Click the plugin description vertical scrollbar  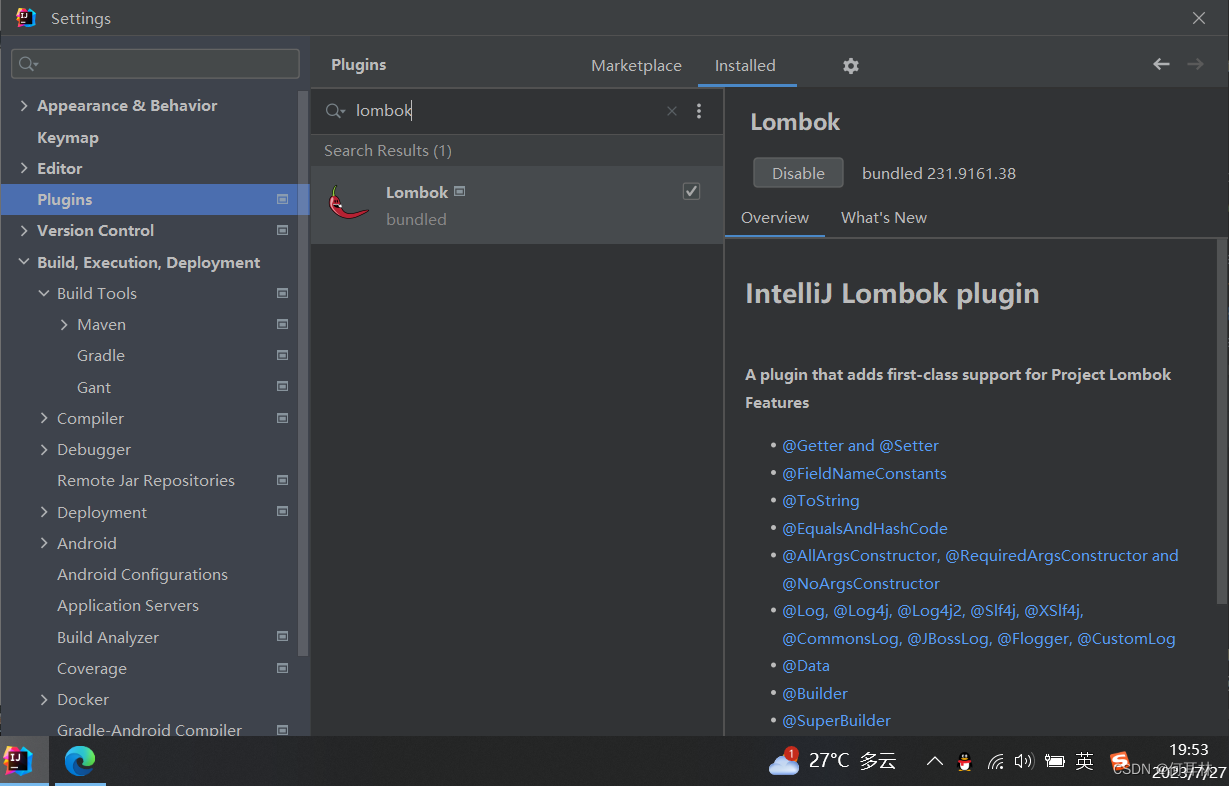click(1222, 420)
